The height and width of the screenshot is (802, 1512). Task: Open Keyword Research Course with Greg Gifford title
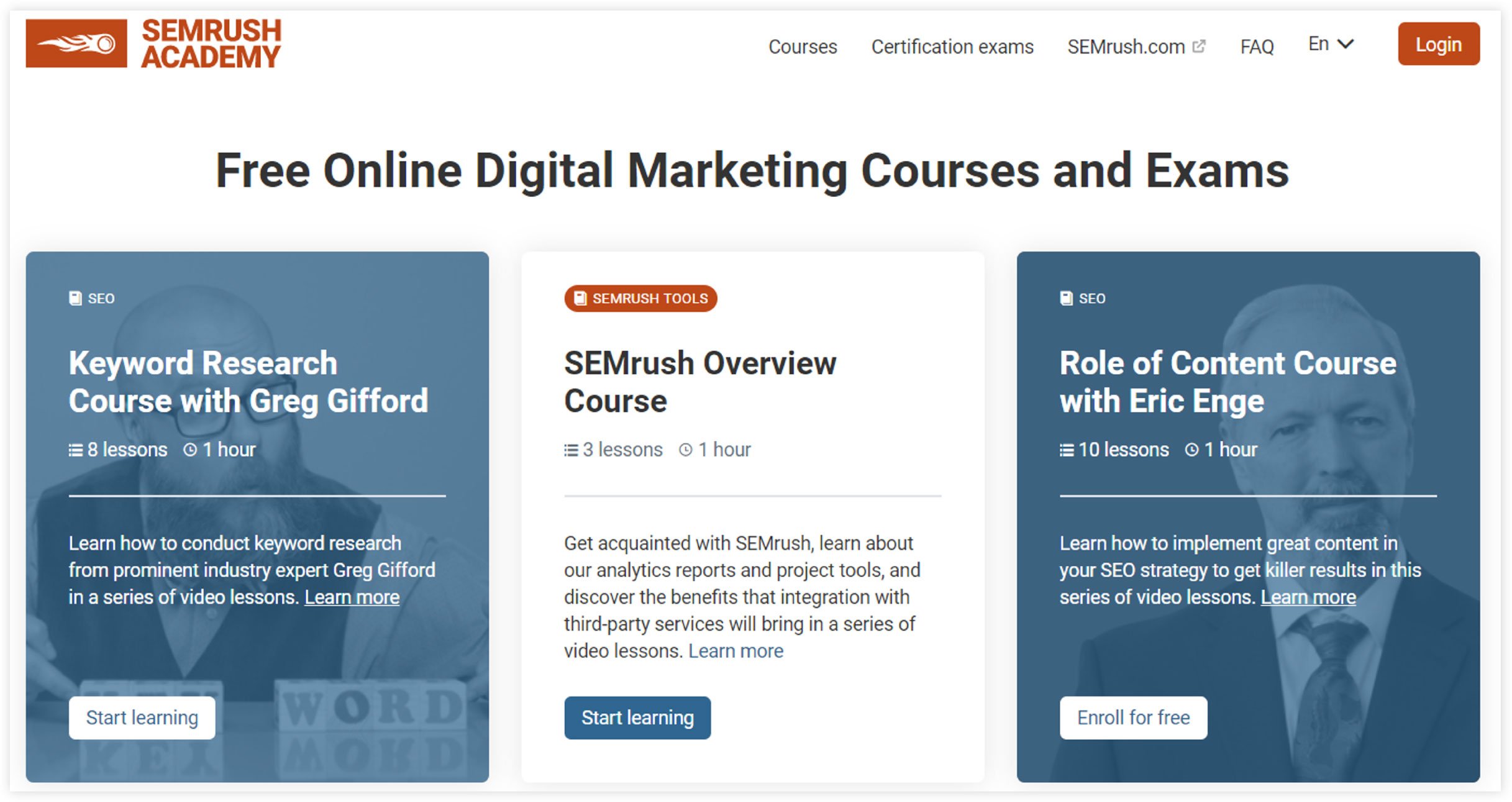point(248,382)
